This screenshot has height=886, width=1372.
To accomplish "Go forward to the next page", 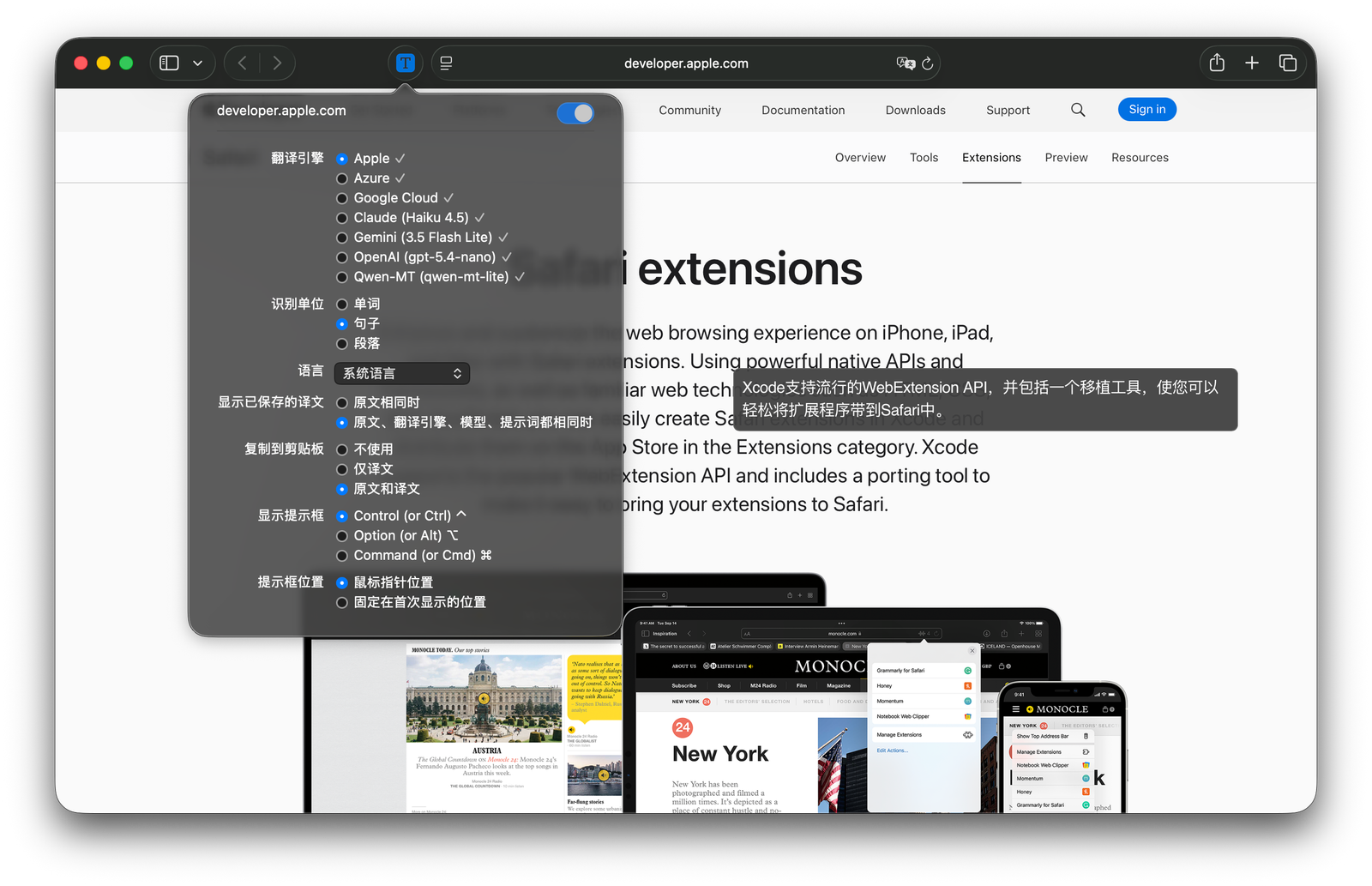I will click(x=277, y=63).
